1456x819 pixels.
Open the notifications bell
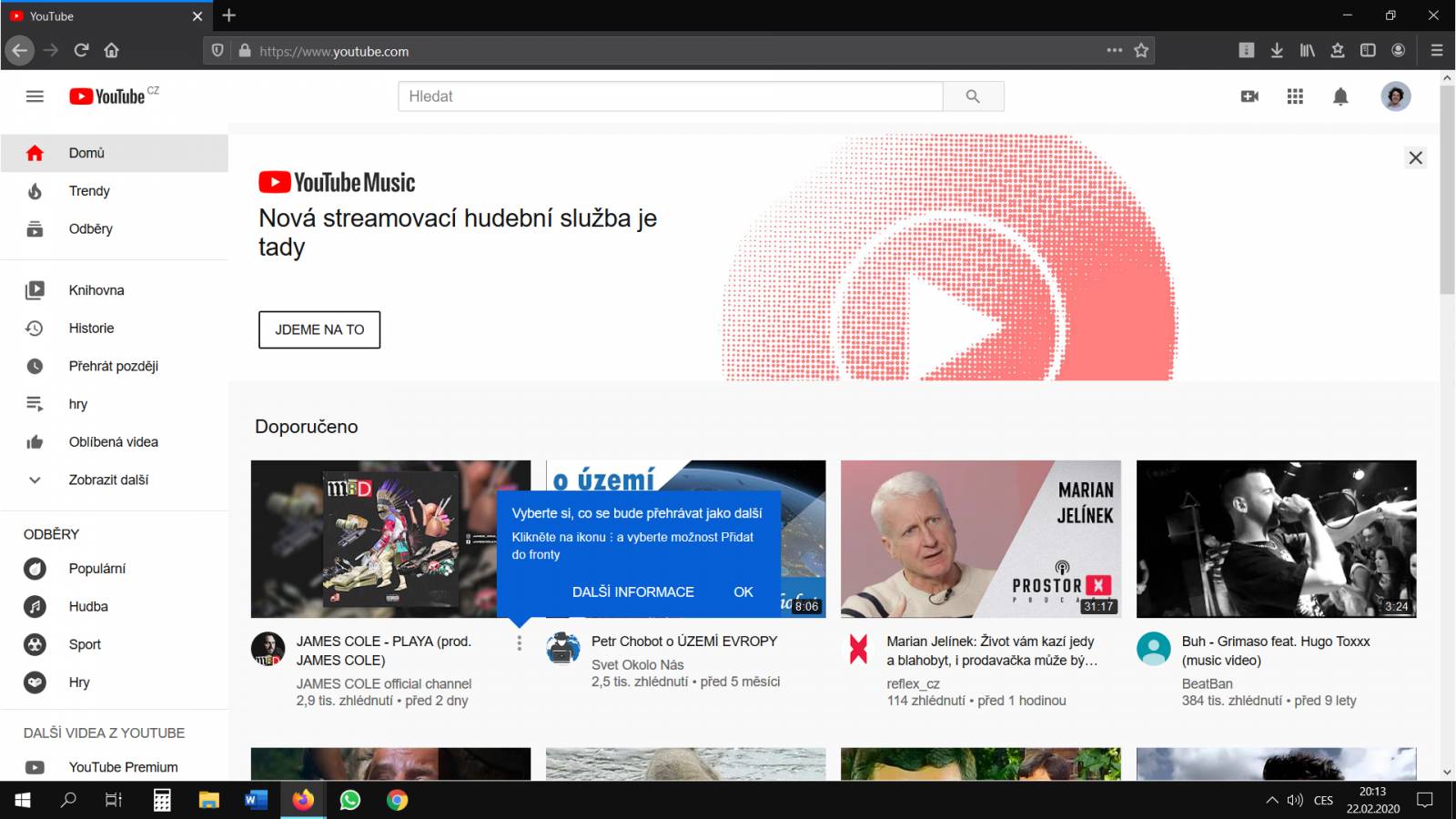1340,96
